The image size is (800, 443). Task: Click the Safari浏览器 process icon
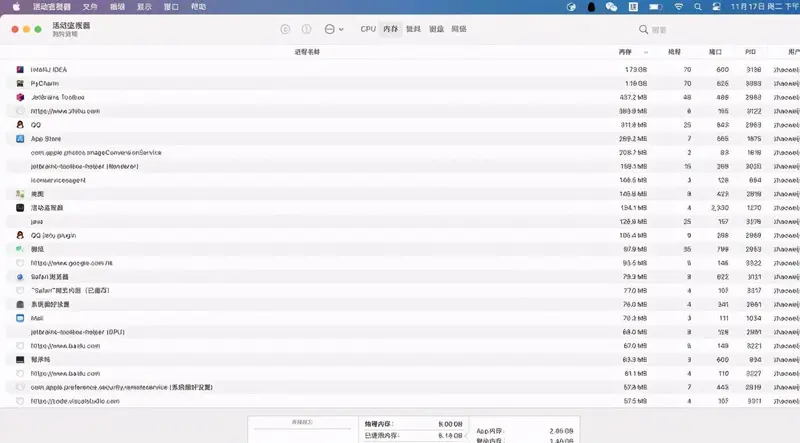20,276
